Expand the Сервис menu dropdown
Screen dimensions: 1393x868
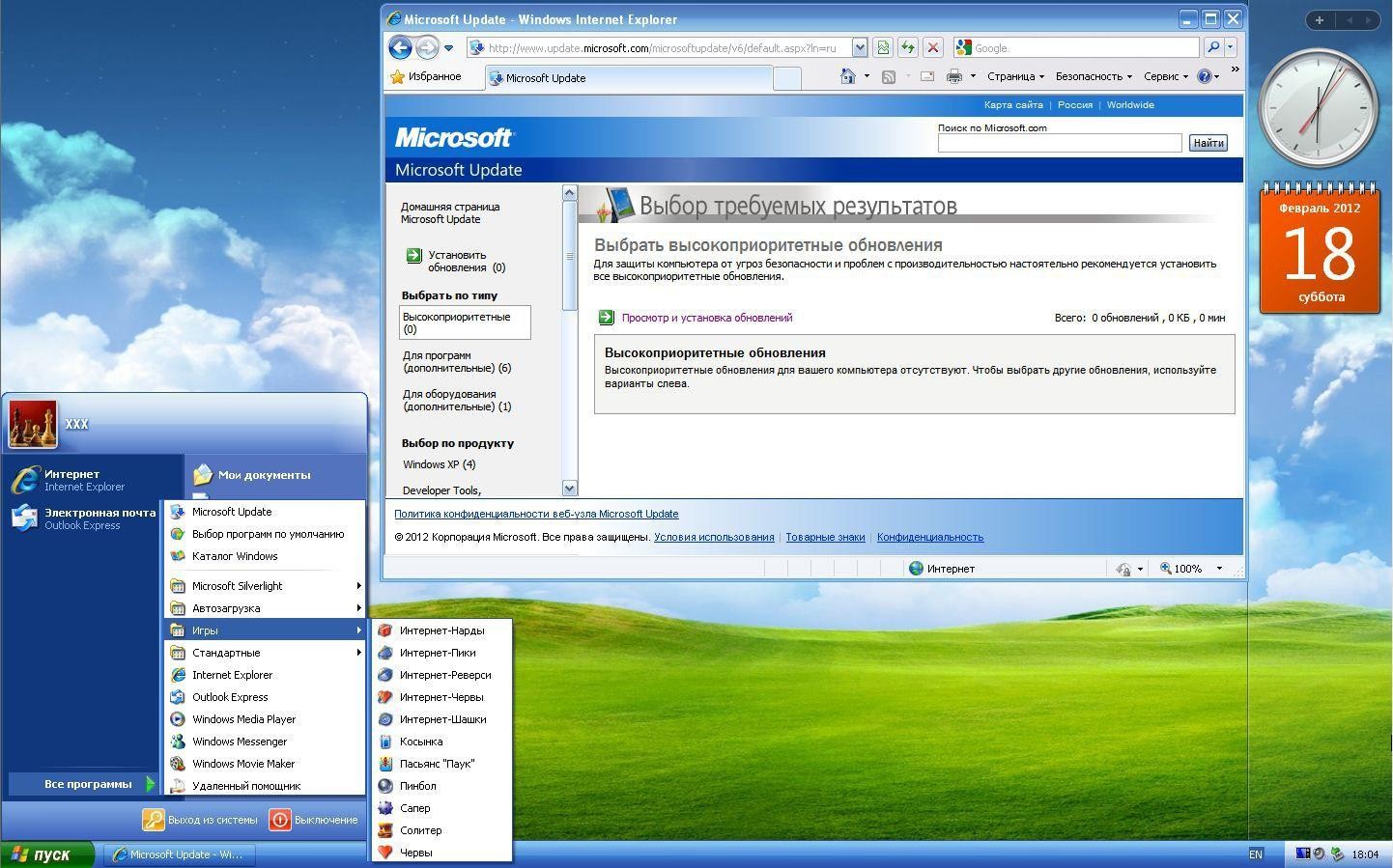pos(1166,76)
